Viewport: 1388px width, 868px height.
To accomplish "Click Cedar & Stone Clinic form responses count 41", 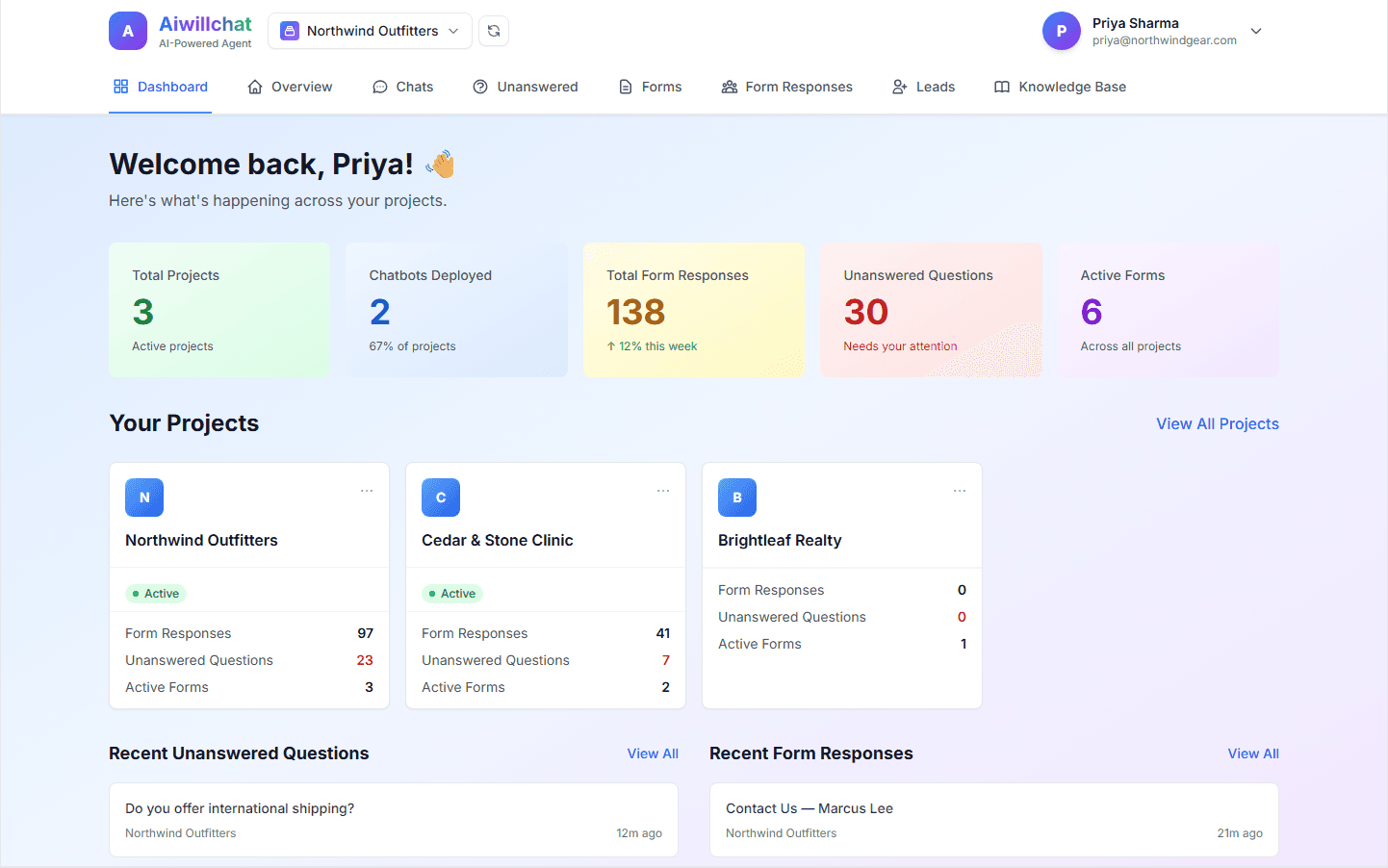I will point(663,633).
